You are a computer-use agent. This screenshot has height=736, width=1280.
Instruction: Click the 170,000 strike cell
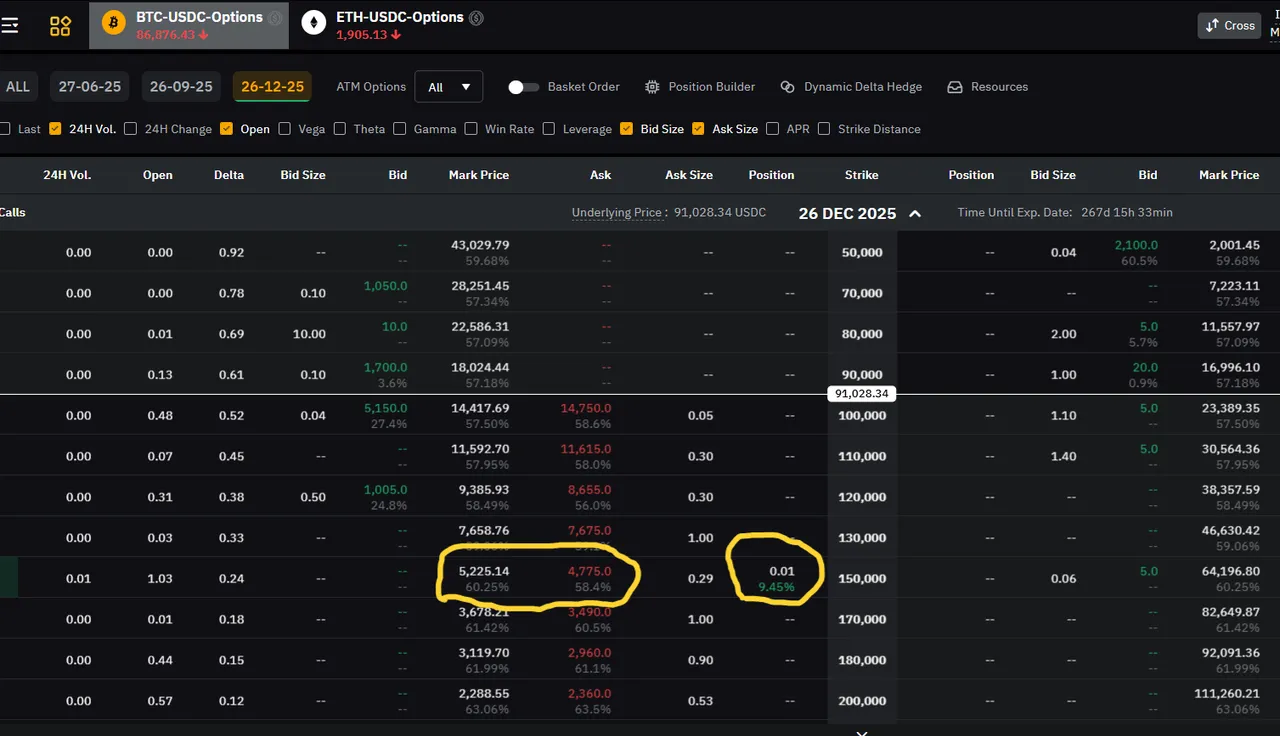(x=861, y=619)
